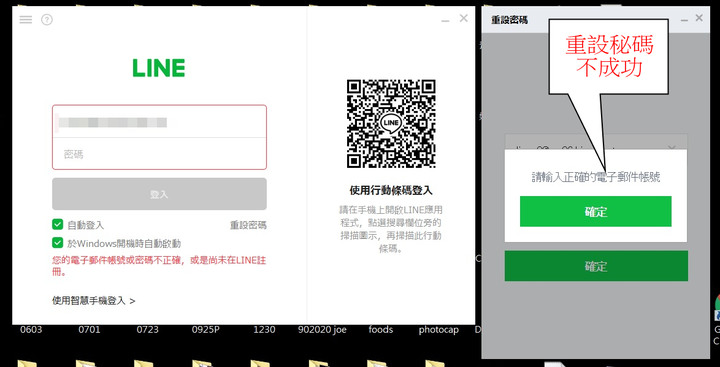Screen dimensions: 720x367
Task: Click the LINE logo heading
Action: pyautogui.click(x=159, y=68)
